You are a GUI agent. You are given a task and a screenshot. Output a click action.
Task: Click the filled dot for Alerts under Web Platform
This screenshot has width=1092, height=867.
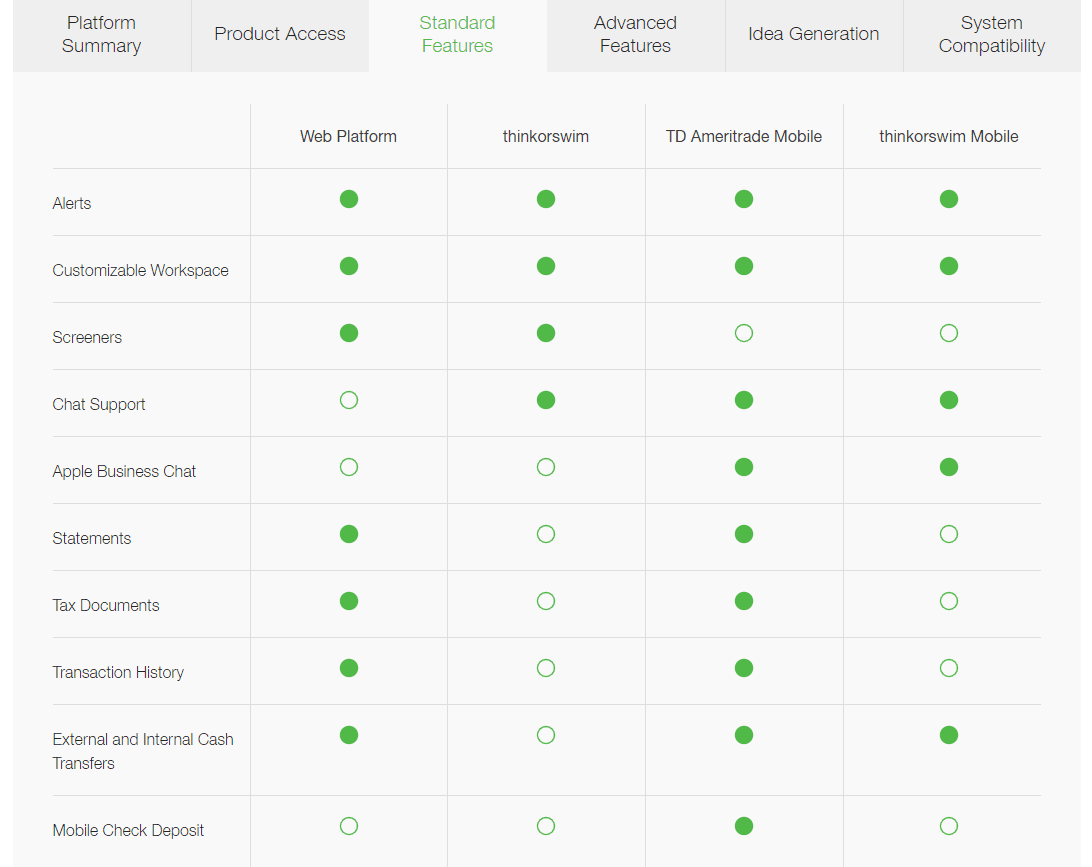pos(349,199)
